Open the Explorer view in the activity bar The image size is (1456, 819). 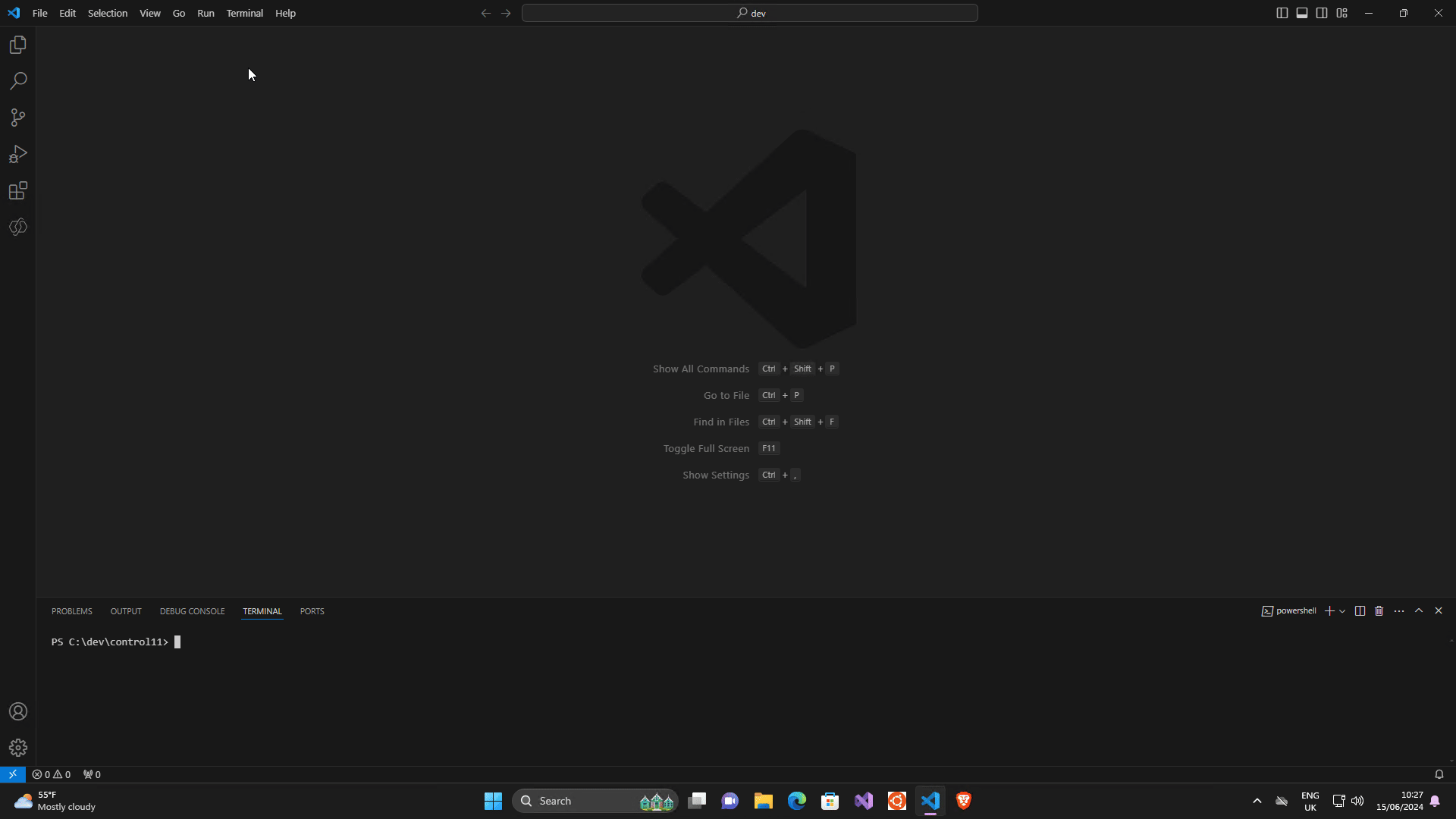[x=17, y=44]
